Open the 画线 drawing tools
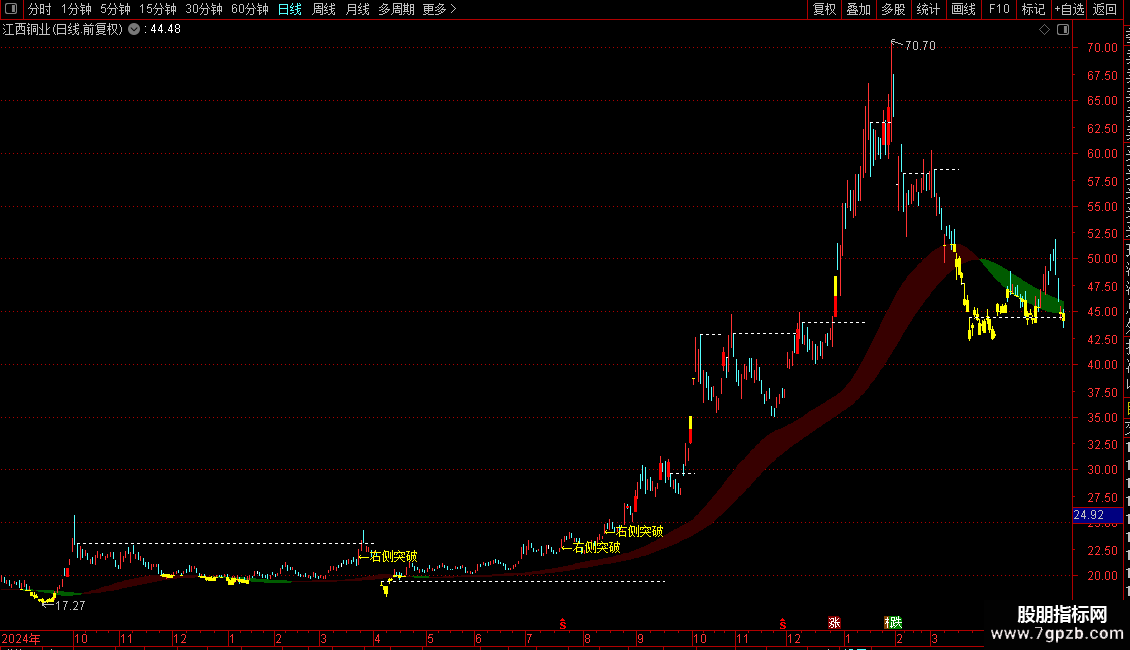 click(963, 9)
